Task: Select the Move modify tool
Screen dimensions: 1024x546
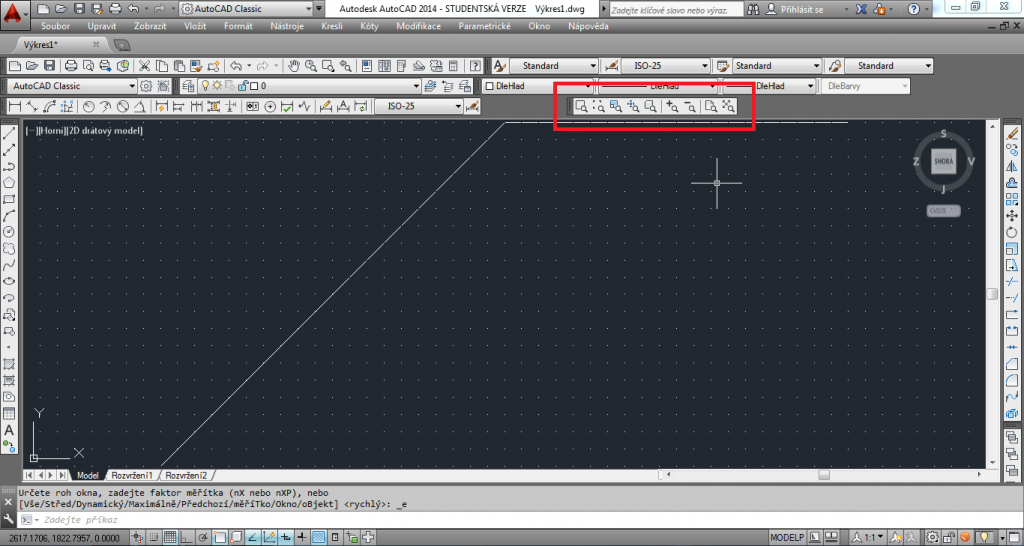Action: [1012, 216]
